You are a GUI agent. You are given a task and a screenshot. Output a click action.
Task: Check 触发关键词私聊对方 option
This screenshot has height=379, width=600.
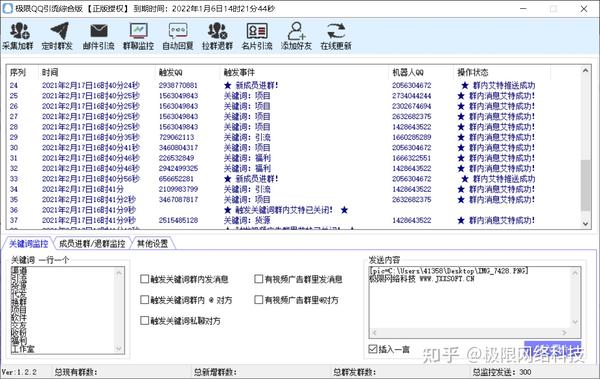(x=144, y=320)
